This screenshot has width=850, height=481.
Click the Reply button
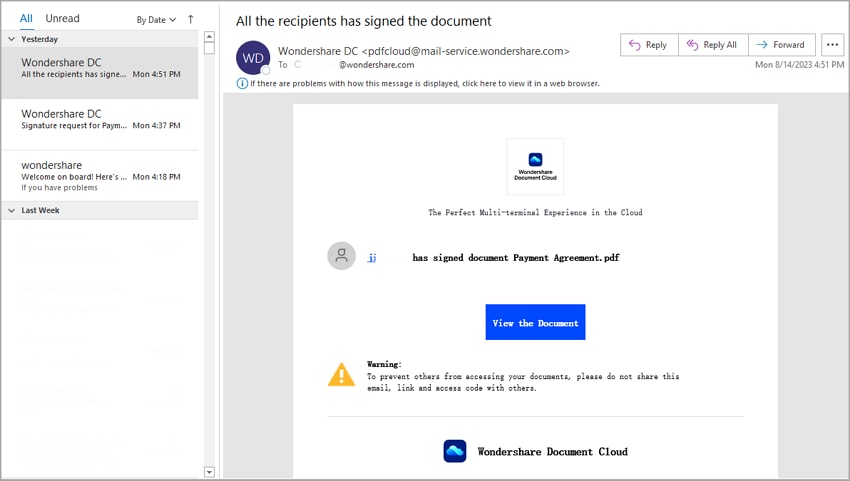pos(649,45)
